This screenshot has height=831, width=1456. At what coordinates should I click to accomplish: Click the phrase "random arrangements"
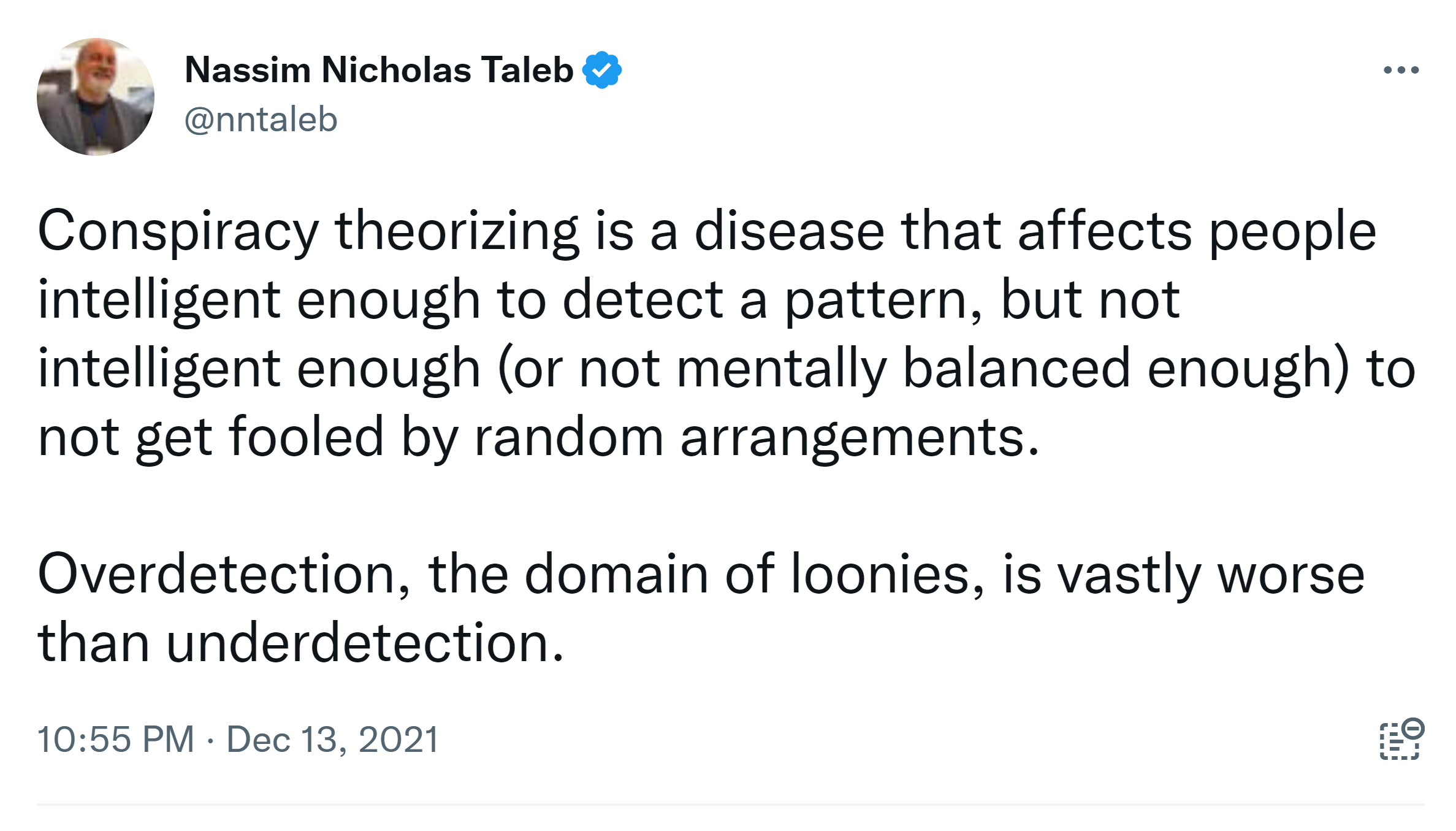pos(756,437)
